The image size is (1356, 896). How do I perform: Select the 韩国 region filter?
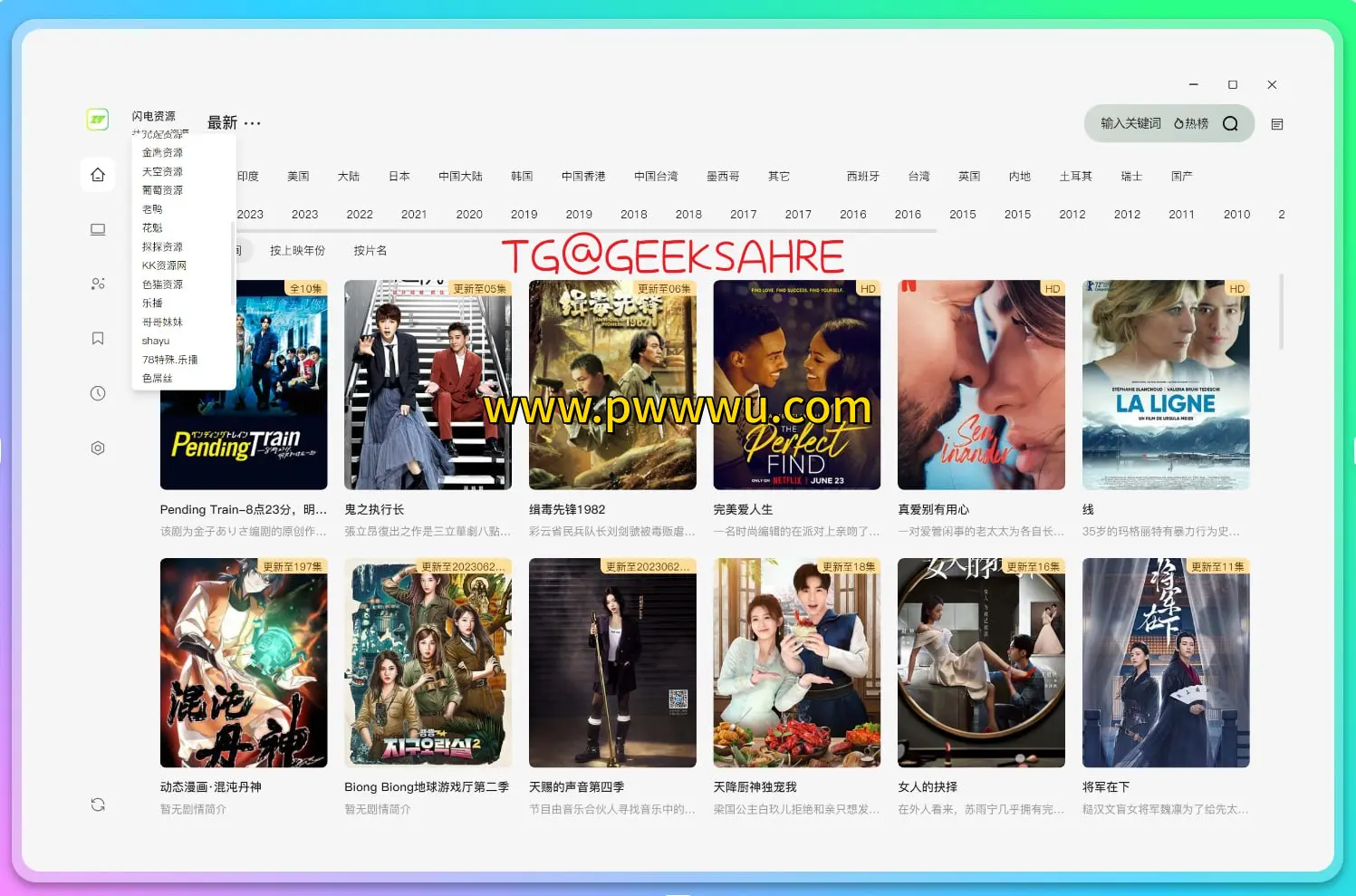(x=523, y=176)
